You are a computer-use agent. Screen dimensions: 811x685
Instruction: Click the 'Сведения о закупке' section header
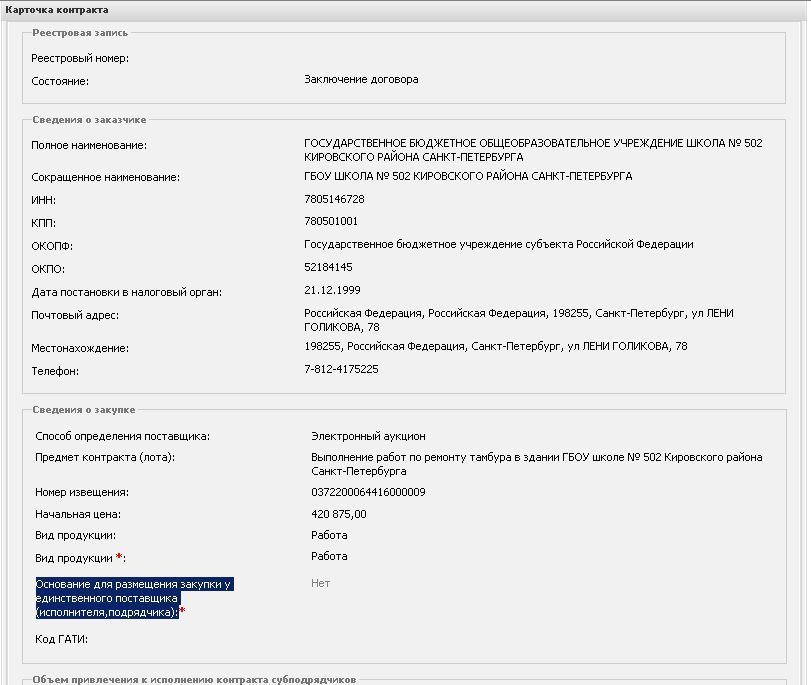(x=83, y=410)
